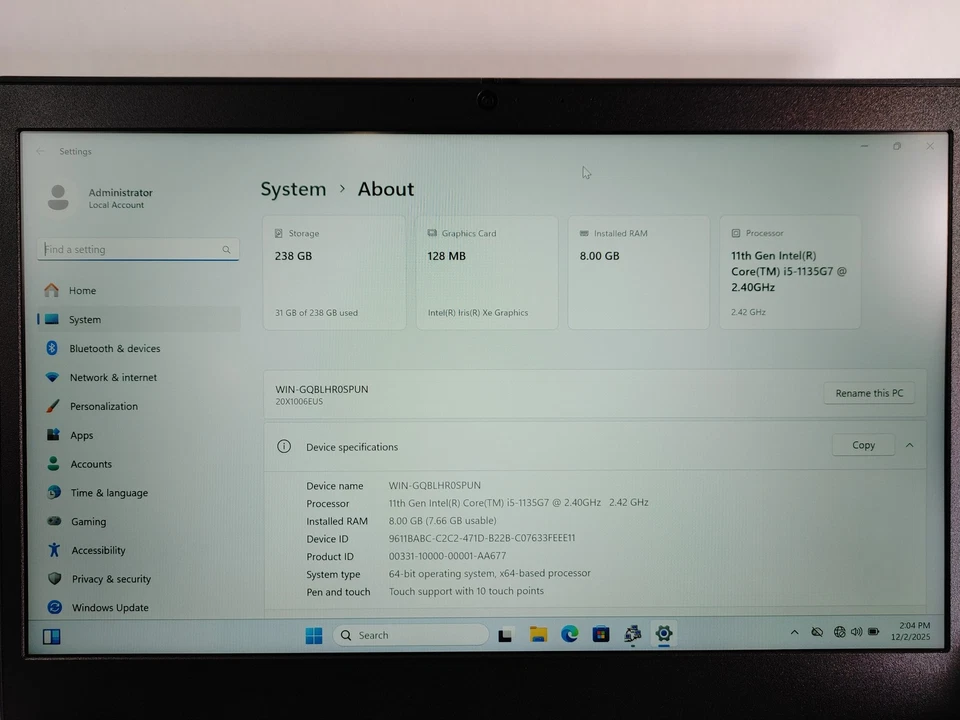
Task: Click the Time & language icon
Action: pos(52,492)
